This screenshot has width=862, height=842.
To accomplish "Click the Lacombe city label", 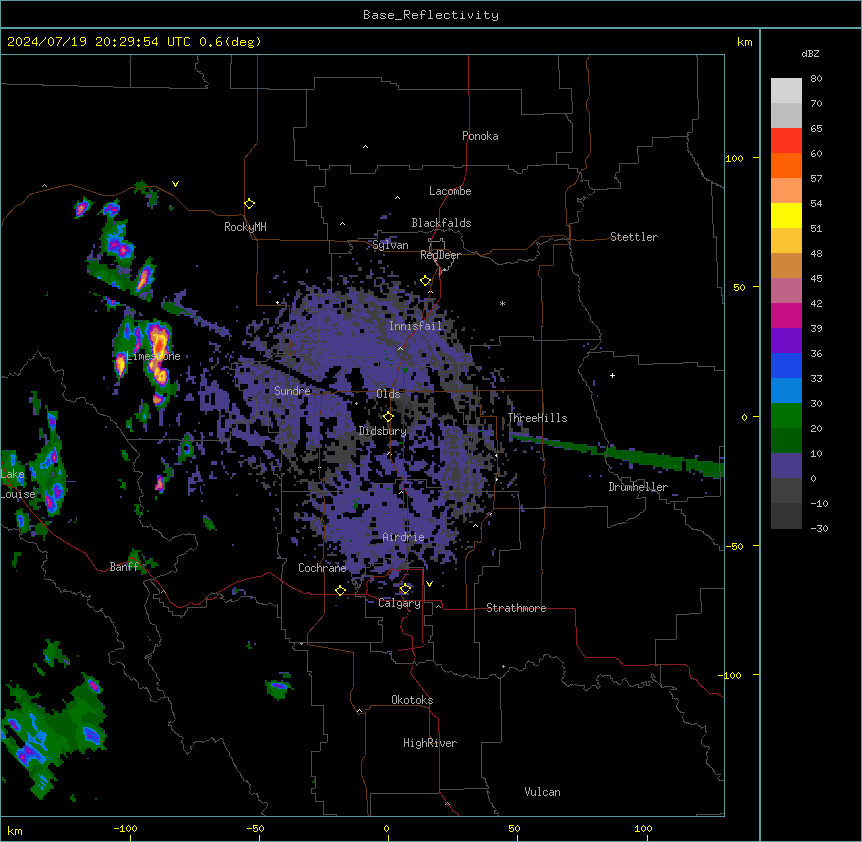I will pyautogui.click(x=450, y=191).
